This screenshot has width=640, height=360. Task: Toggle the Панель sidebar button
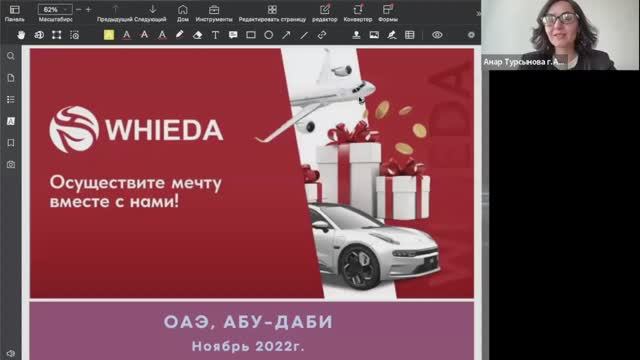coord(14,13)
